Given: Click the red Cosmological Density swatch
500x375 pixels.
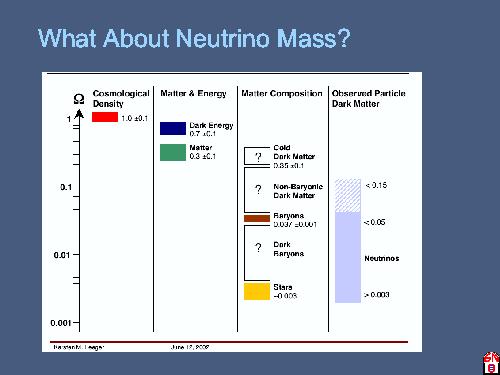Looking at the screenshot, I should (x=105, y=117).
